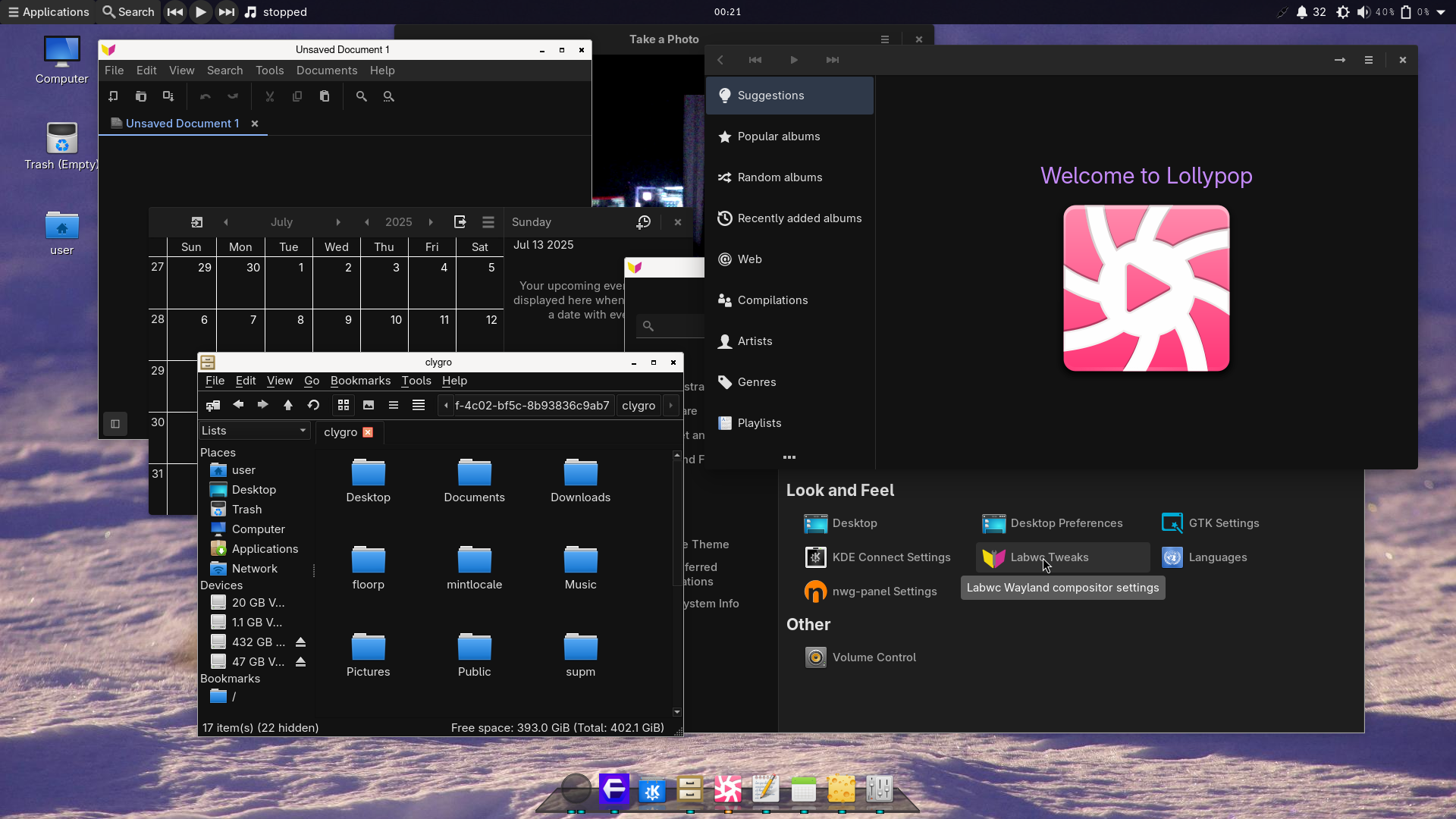Eject the 432 GB volume
This screenshot has width=1456, height=819.
click(300, 642)
